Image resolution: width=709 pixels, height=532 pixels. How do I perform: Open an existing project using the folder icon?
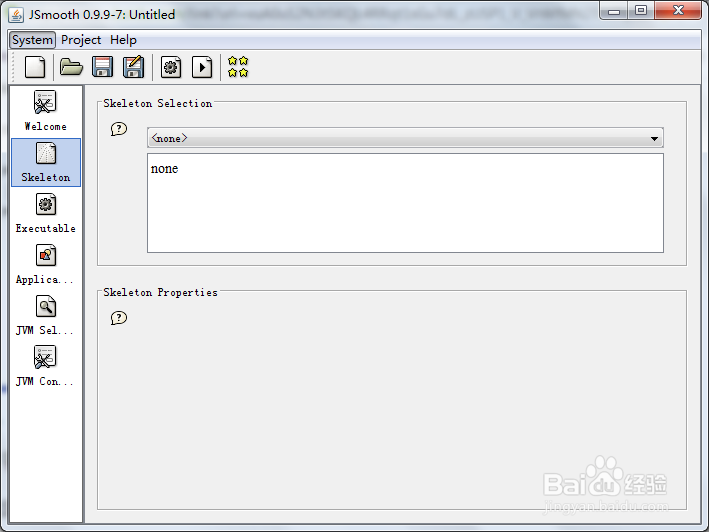pyautogui.click(x=71, y=67)
